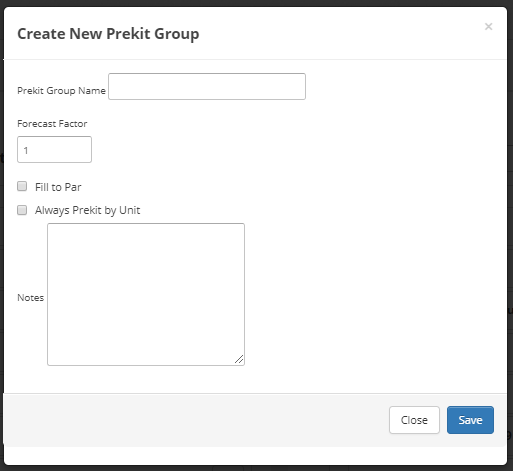513x471 pixels.
Task: Click the "Prekit Group Name" label
Action: [x=61, y=91]
